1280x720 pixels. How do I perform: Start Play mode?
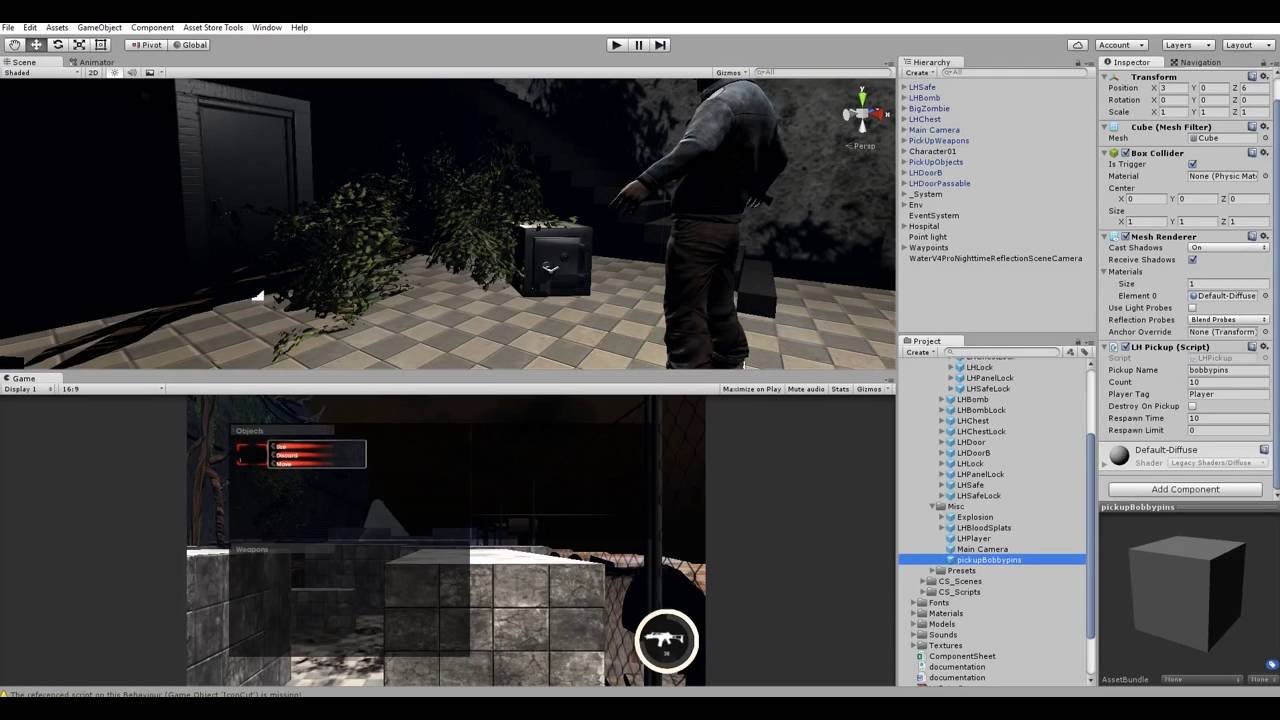(617, 44)
